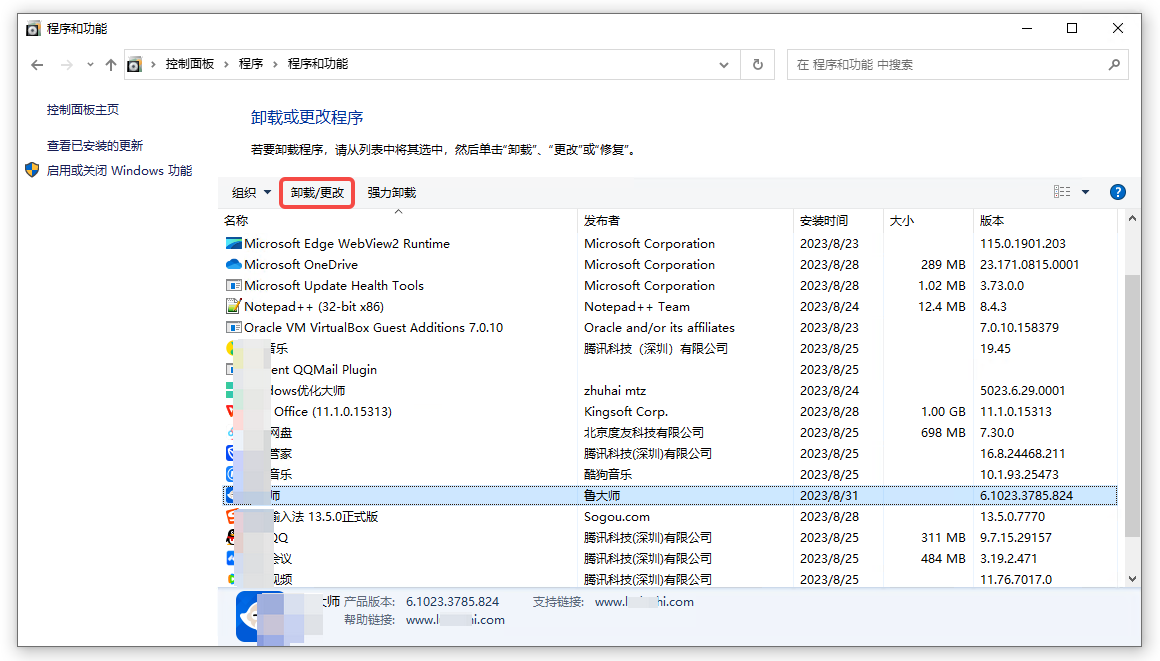Screen dimensions: 1160x661
Task: Select the 程序 breadcrumb
Action: click(x=251, y=64)
